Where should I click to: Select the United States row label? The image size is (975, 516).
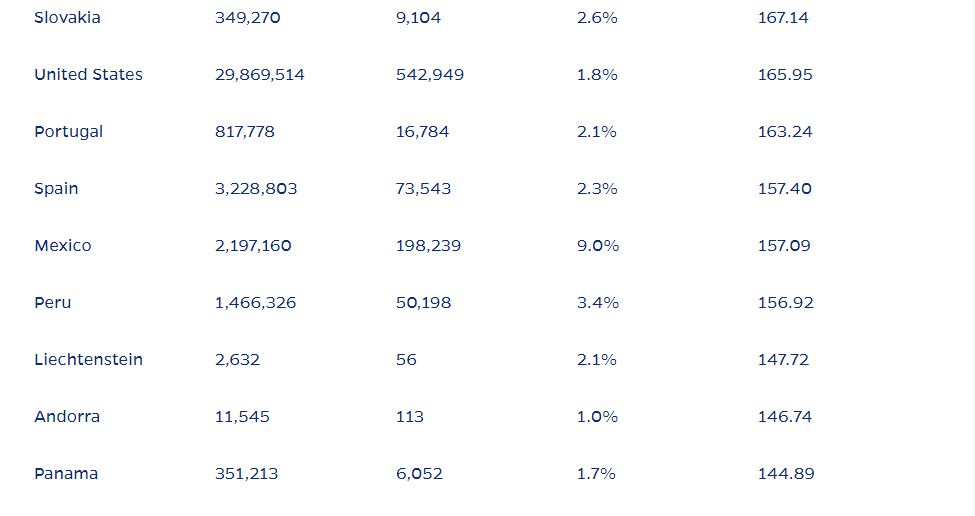pos(88,75)
